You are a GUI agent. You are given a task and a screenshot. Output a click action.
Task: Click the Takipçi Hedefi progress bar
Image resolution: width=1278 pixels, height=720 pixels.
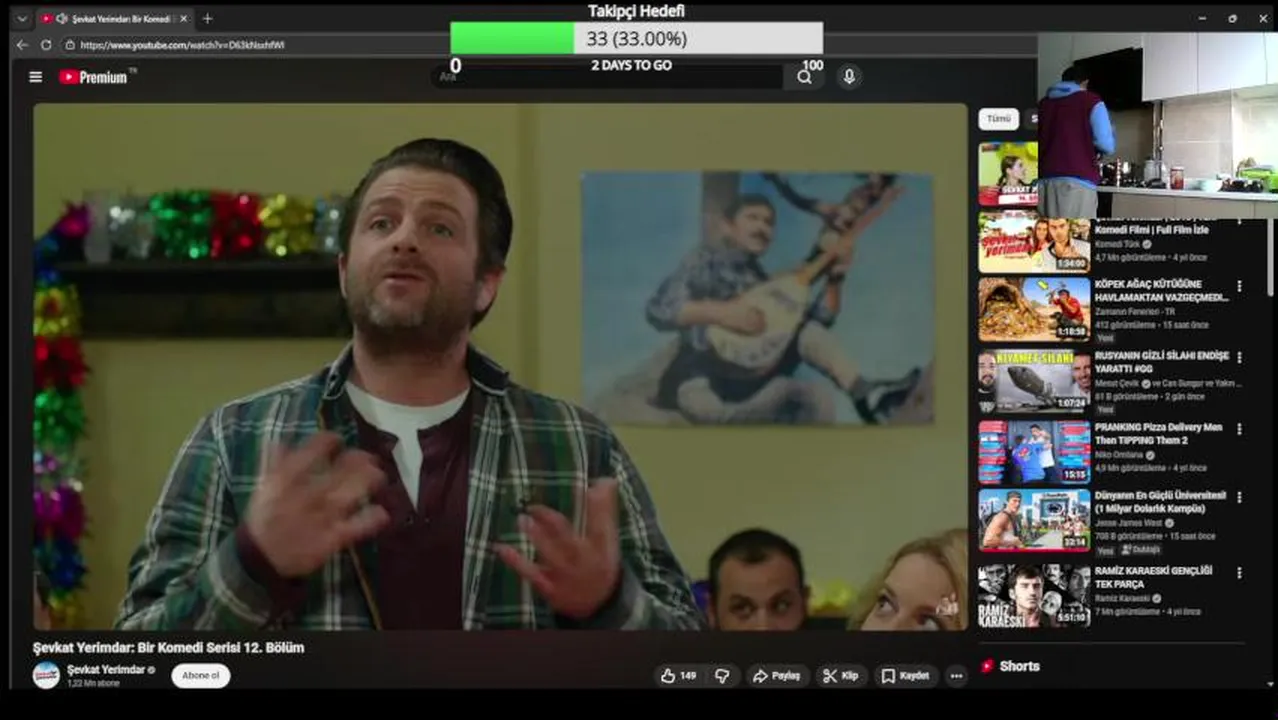pyautogui.click(x=636, y=38)
